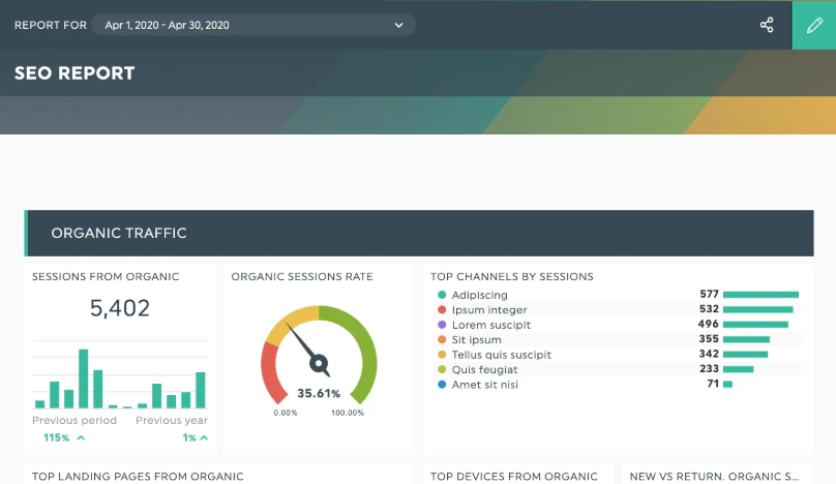Screen dimensions: 836x484
Task: Click the Previous year label
Action: 172,420
